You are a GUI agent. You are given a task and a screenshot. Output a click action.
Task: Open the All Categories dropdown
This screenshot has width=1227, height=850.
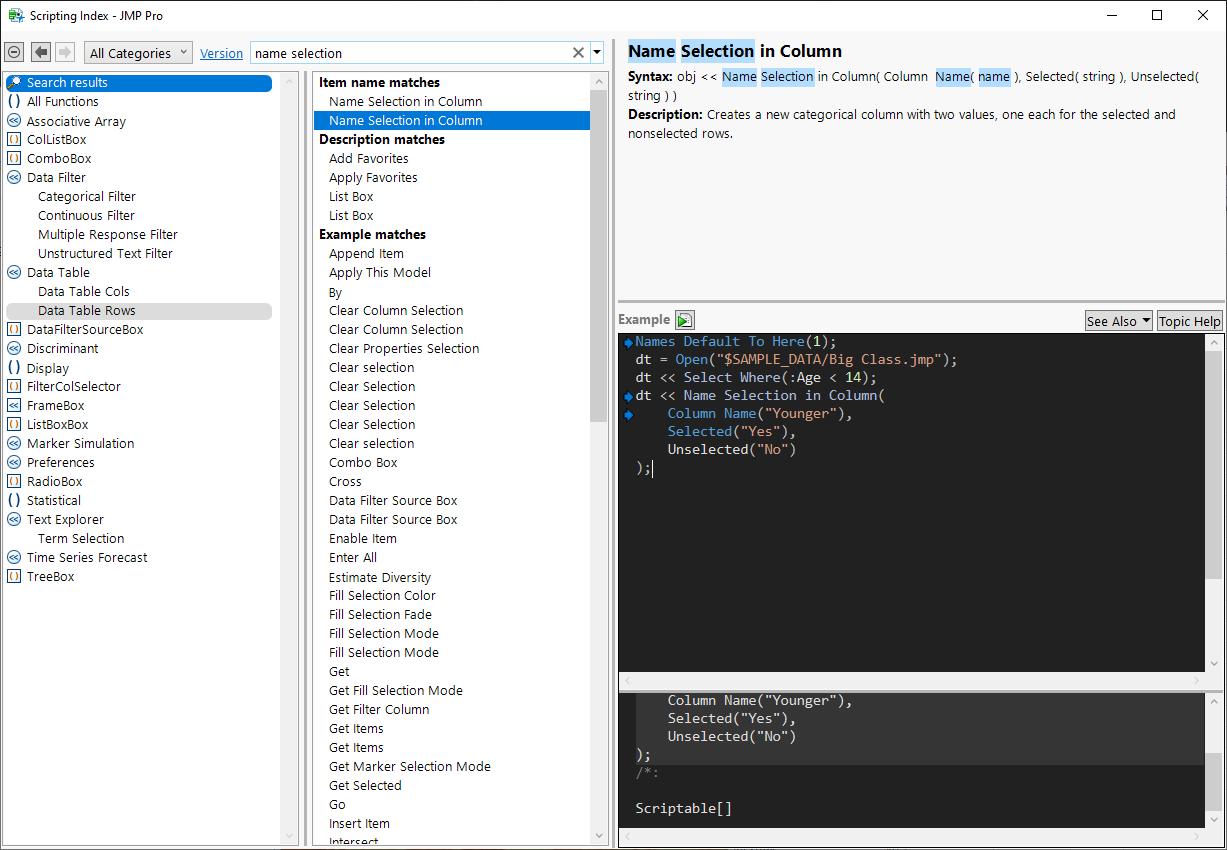point(138,53)
